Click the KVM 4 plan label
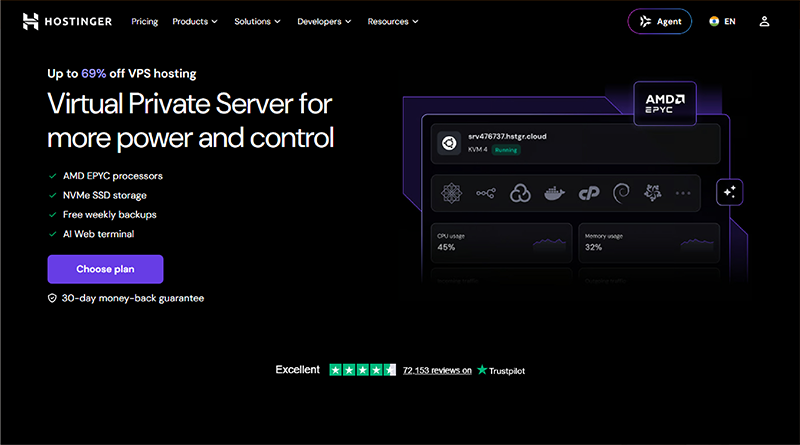800x445 pixels. coord(478,150)
